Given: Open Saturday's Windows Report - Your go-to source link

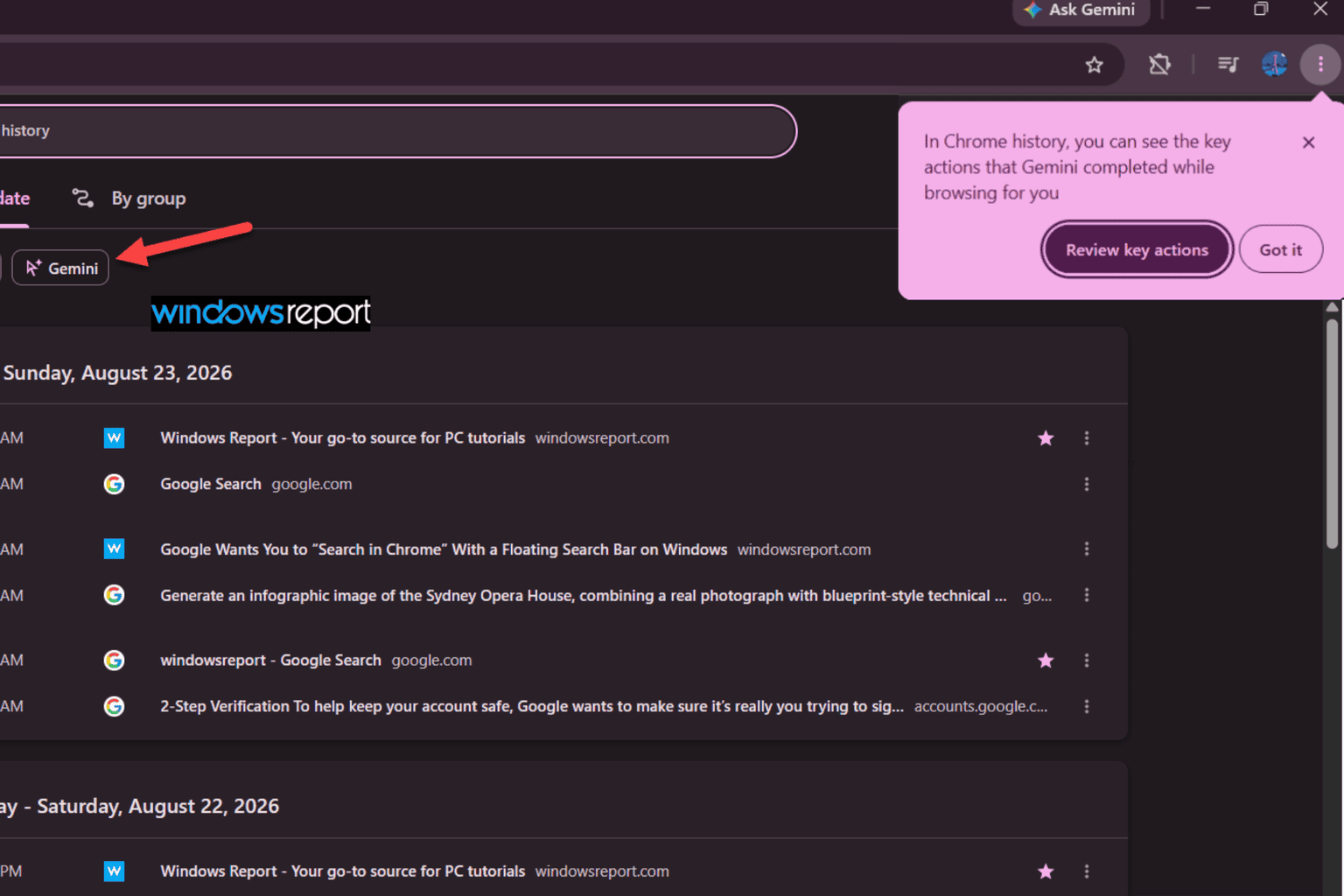Looking at the screenshot, I should (342, 871).
